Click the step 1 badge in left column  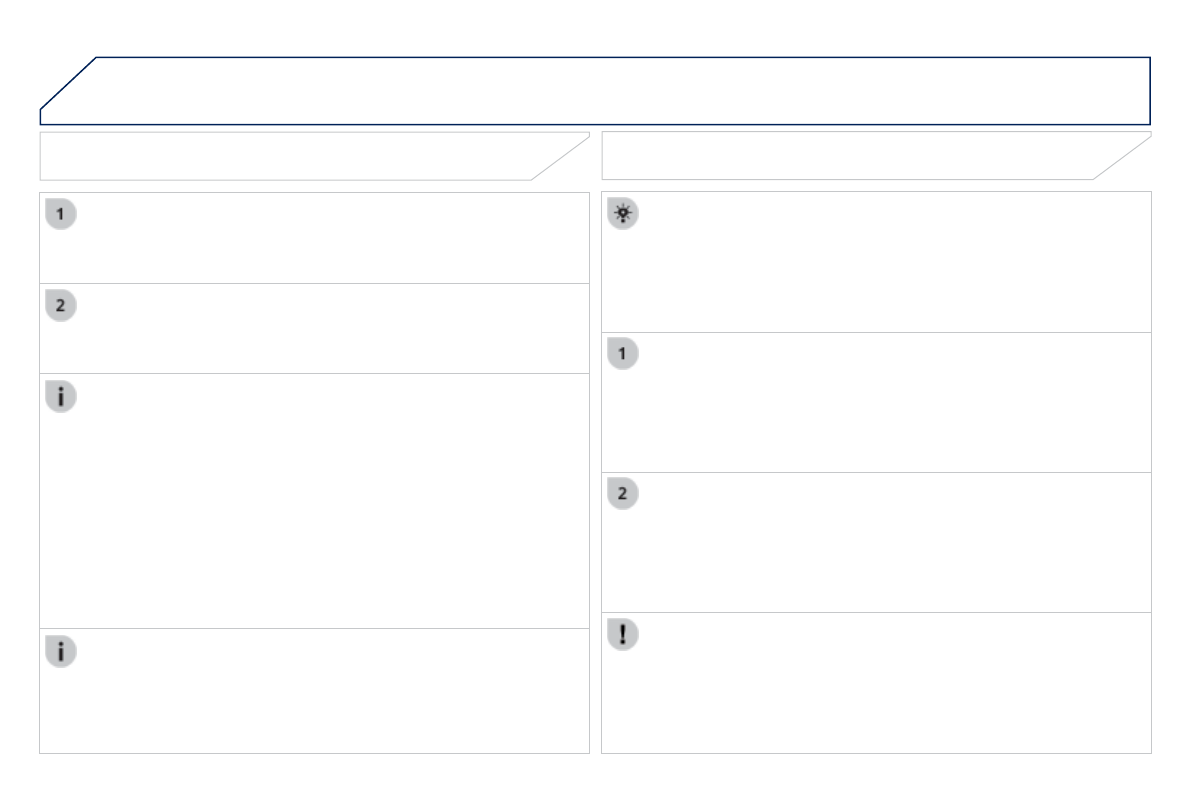click(61, 215)
